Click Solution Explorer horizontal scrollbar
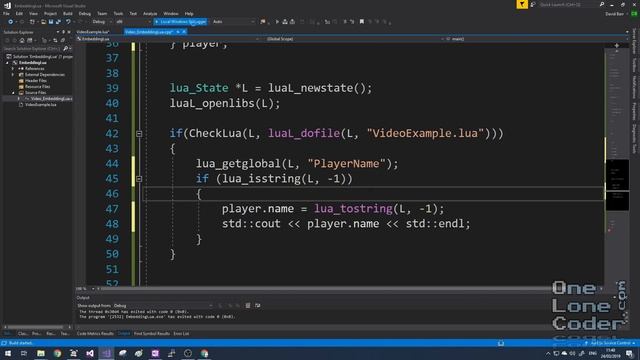The image size is (640, 360). pyautogui.click(x=36, y=327)
